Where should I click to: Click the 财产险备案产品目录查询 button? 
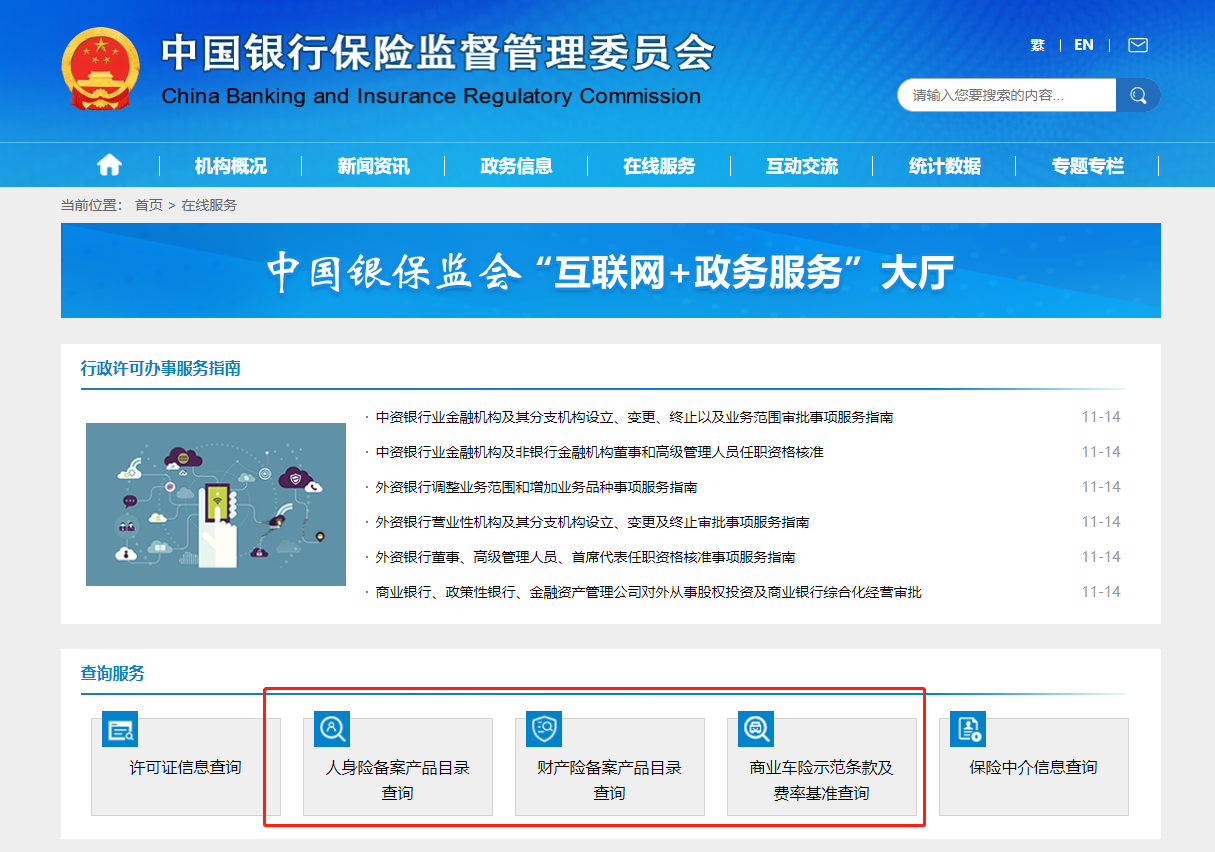(610, 767)
